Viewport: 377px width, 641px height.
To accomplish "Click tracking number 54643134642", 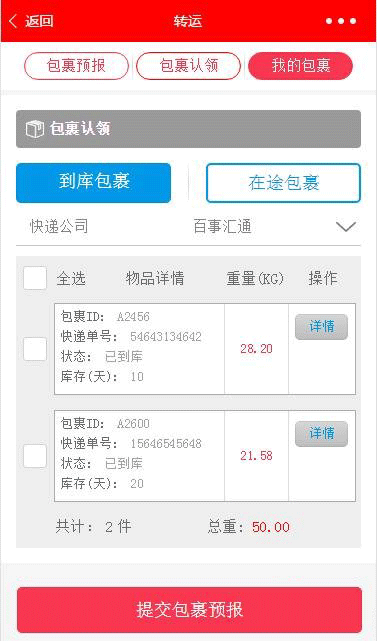I will [x=166, y=337].
